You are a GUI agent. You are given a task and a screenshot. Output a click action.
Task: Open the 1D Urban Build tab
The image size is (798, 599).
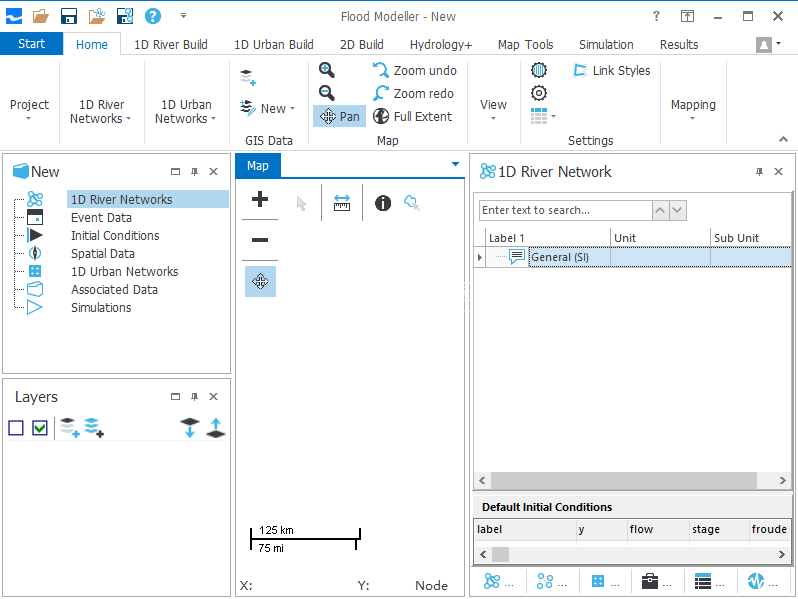(274, 44)
